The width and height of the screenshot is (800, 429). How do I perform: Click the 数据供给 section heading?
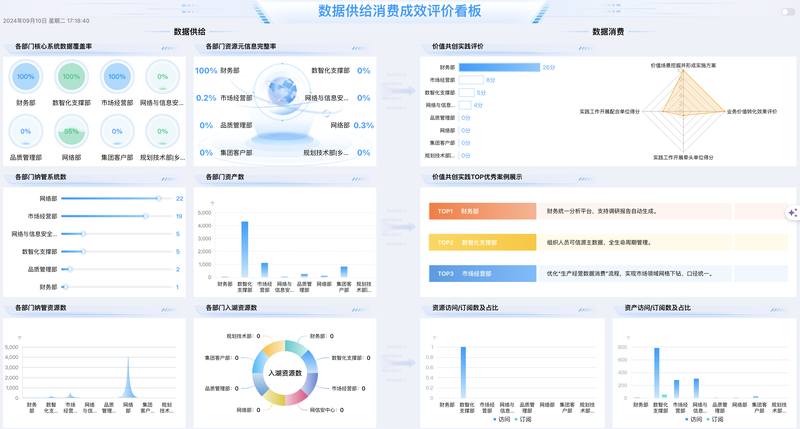coord(190,32)
